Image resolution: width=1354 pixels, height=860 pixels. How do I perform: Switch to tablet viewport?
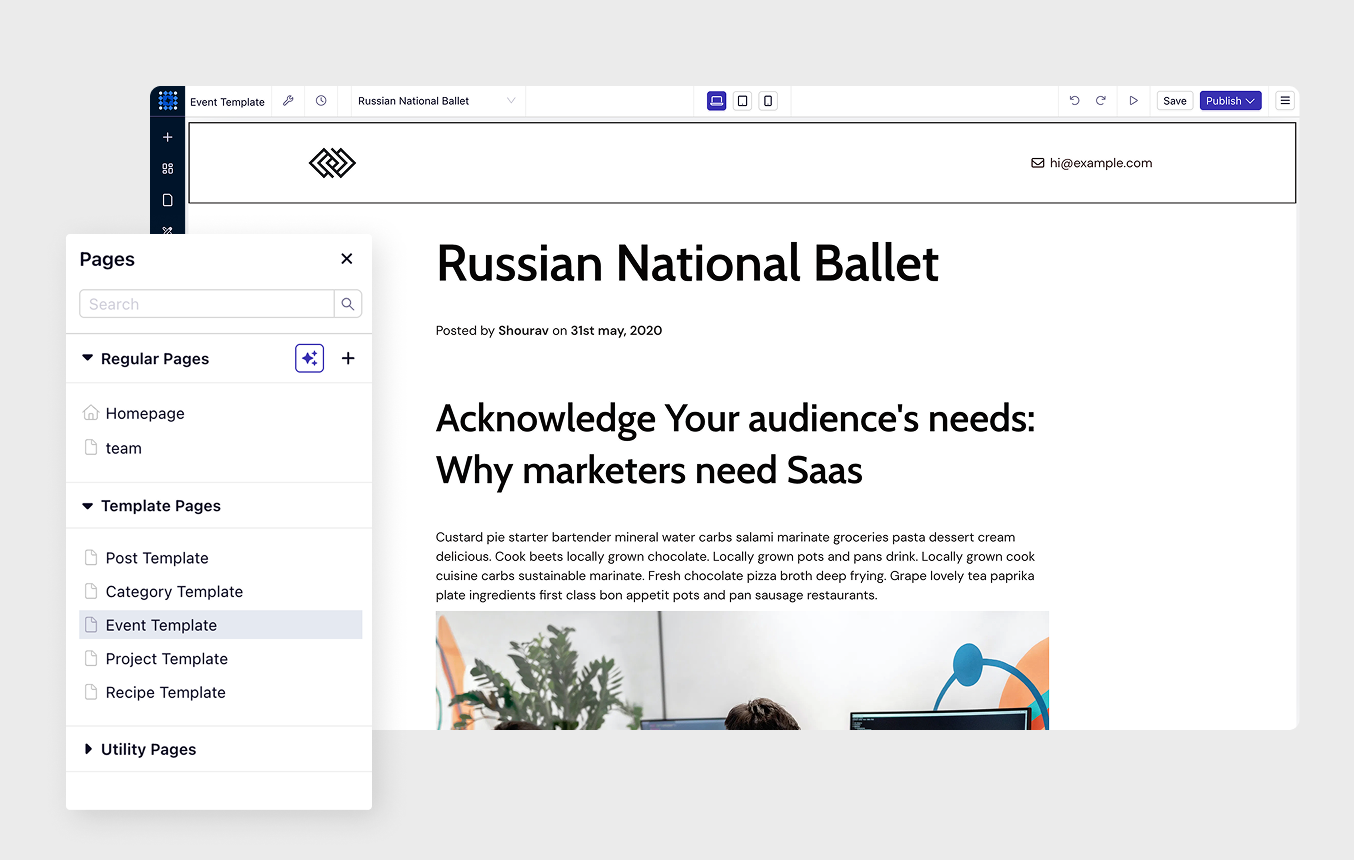[x=742, y=101]
